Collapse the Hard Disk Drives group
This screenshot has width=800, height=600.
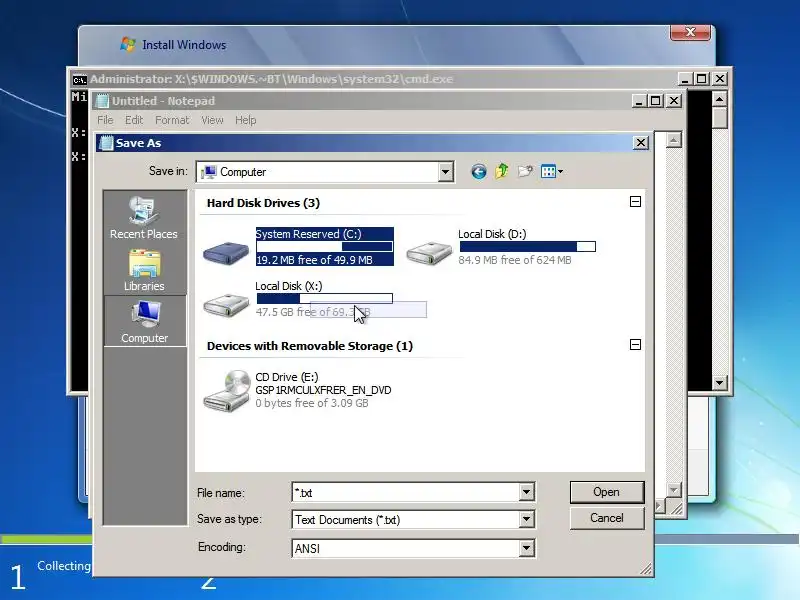(x=635, y=202)
